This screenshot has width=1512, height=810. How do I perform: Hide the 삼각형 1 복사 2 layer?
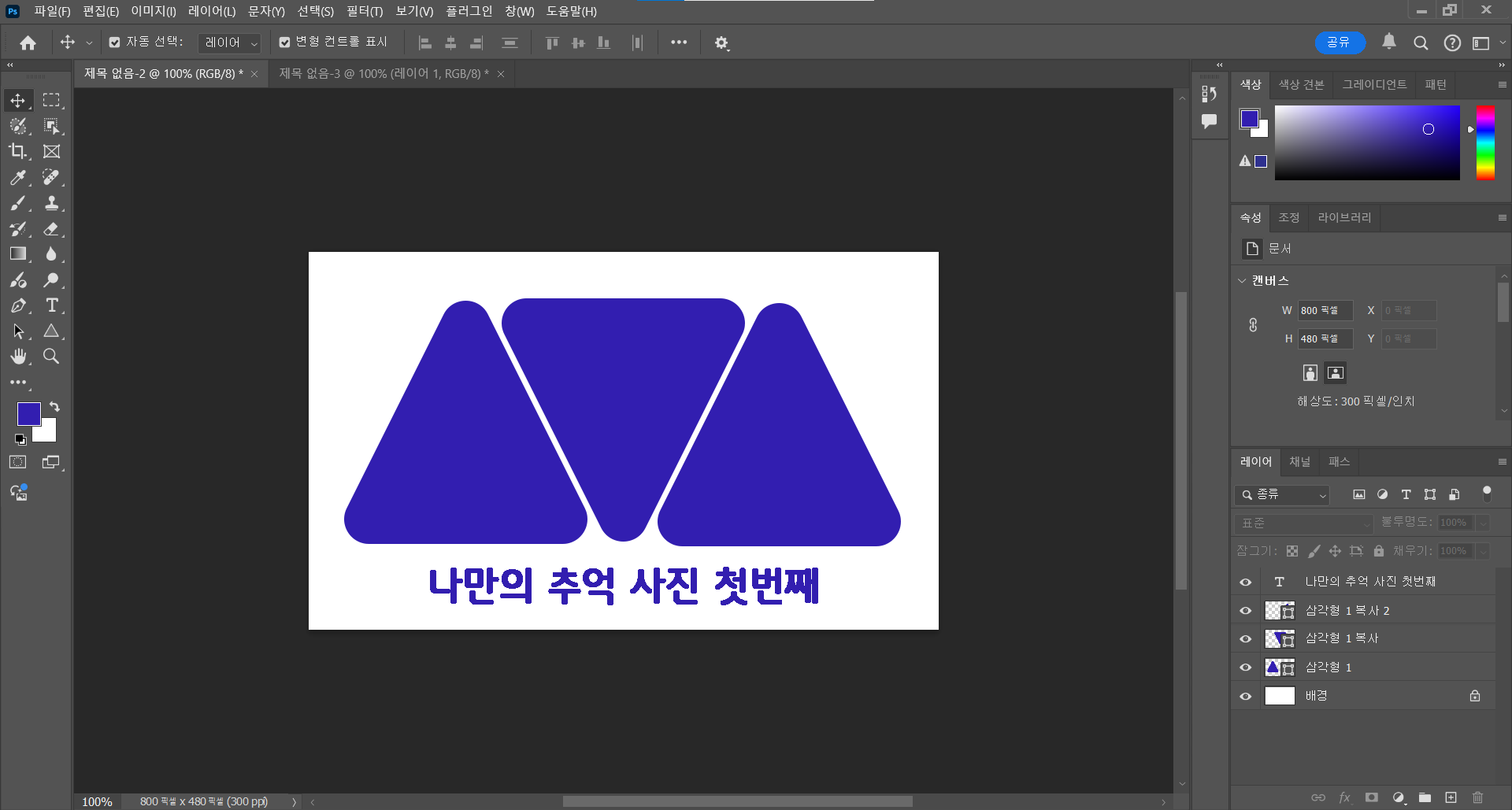(x=1245, y=611)
